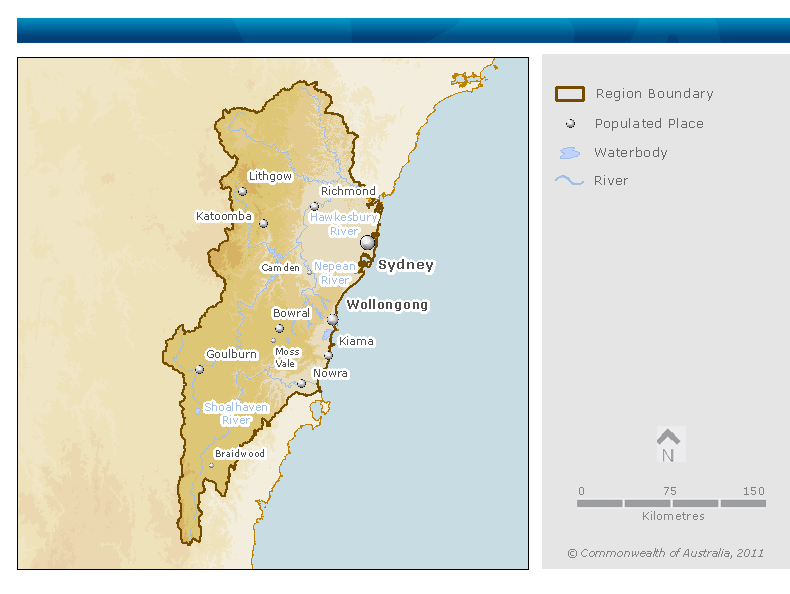The height and width of the screenshot is (594, 790).
Task: Click the Shoalhaven River label
Action: point(236,414)
